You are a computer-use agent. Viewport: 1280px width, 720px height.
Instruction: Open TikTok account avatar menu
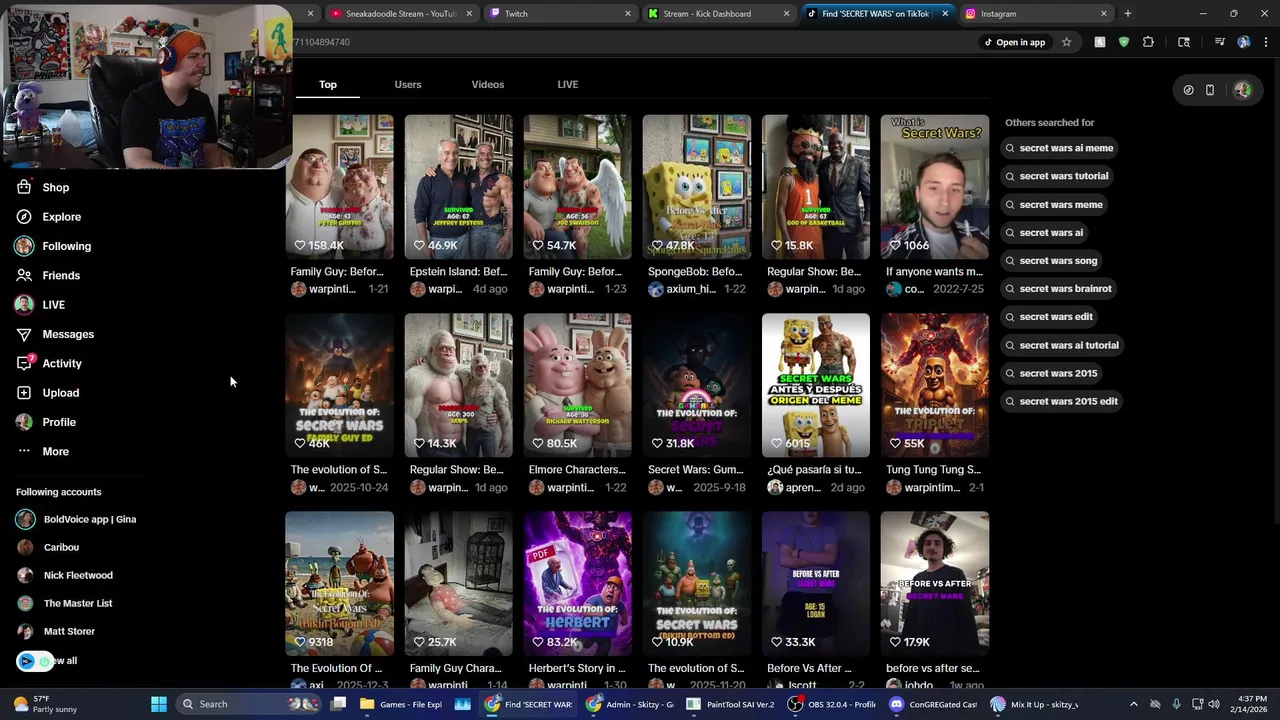pos(1242,90)
